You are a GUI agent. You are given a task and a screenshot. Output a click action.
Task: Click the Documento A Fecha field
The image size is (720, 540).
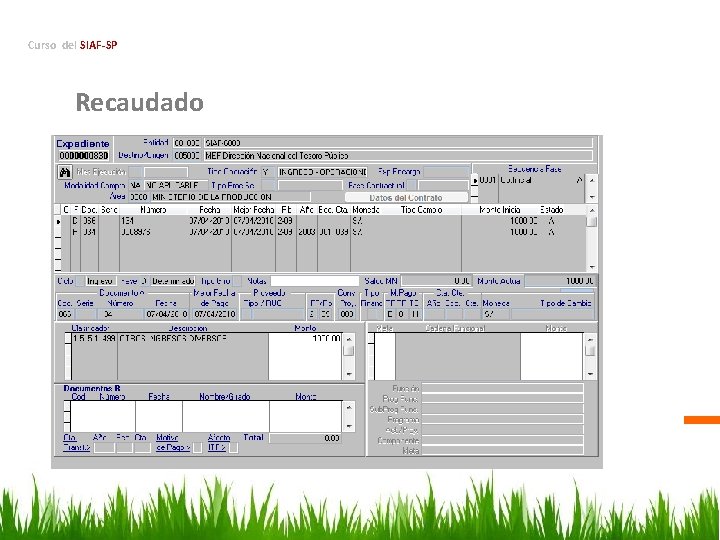167,315
